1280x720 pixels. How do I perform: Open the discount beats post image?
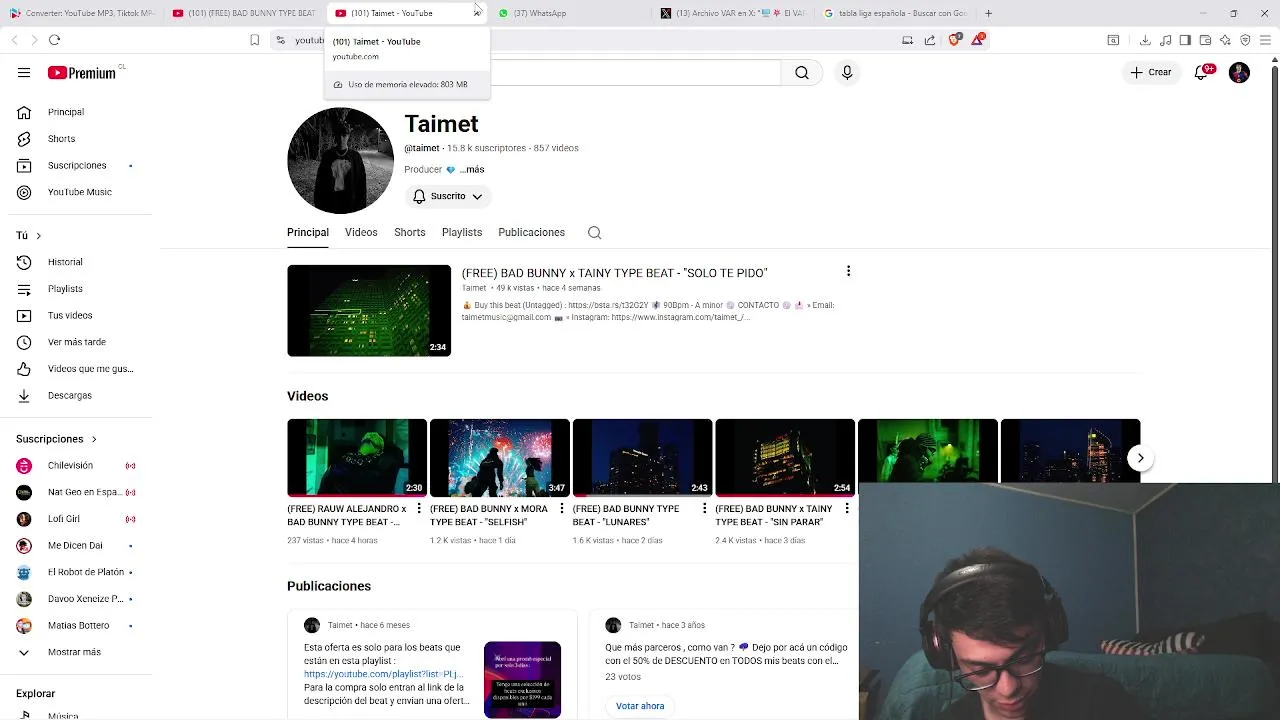click(522, 680)
